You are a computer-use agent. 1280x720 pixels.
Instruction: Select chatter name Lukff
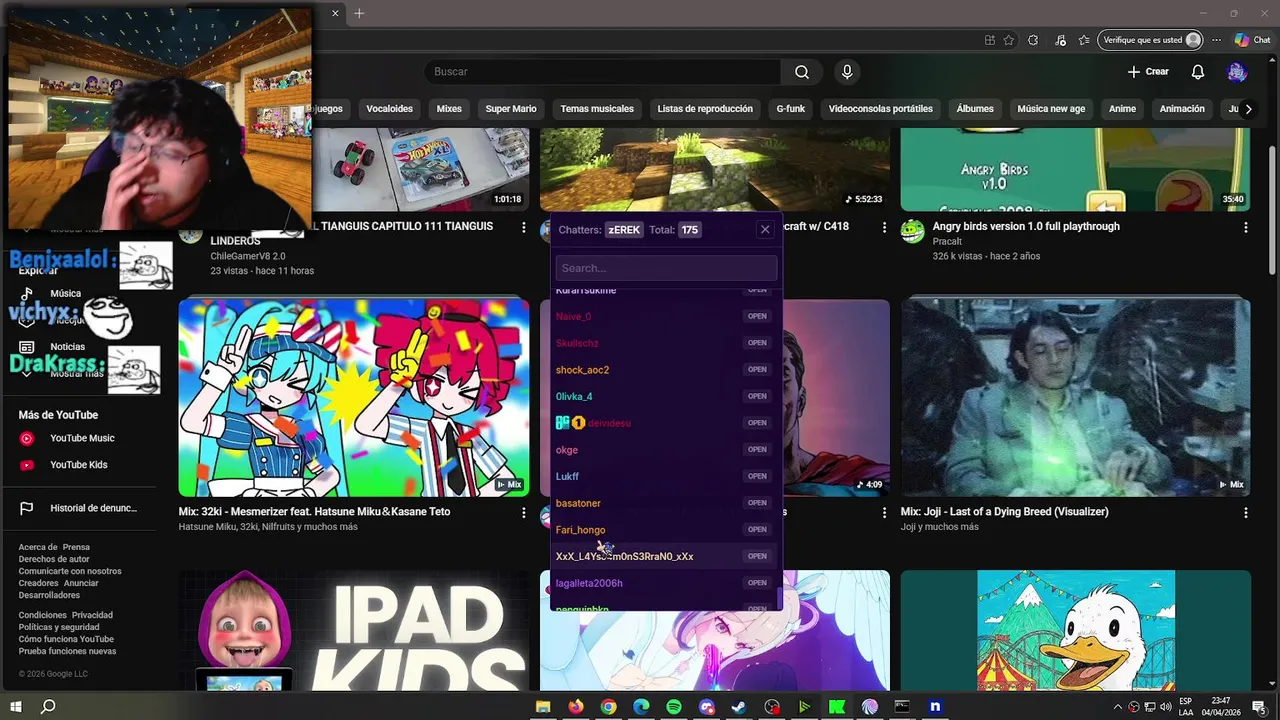pos(567,476)
